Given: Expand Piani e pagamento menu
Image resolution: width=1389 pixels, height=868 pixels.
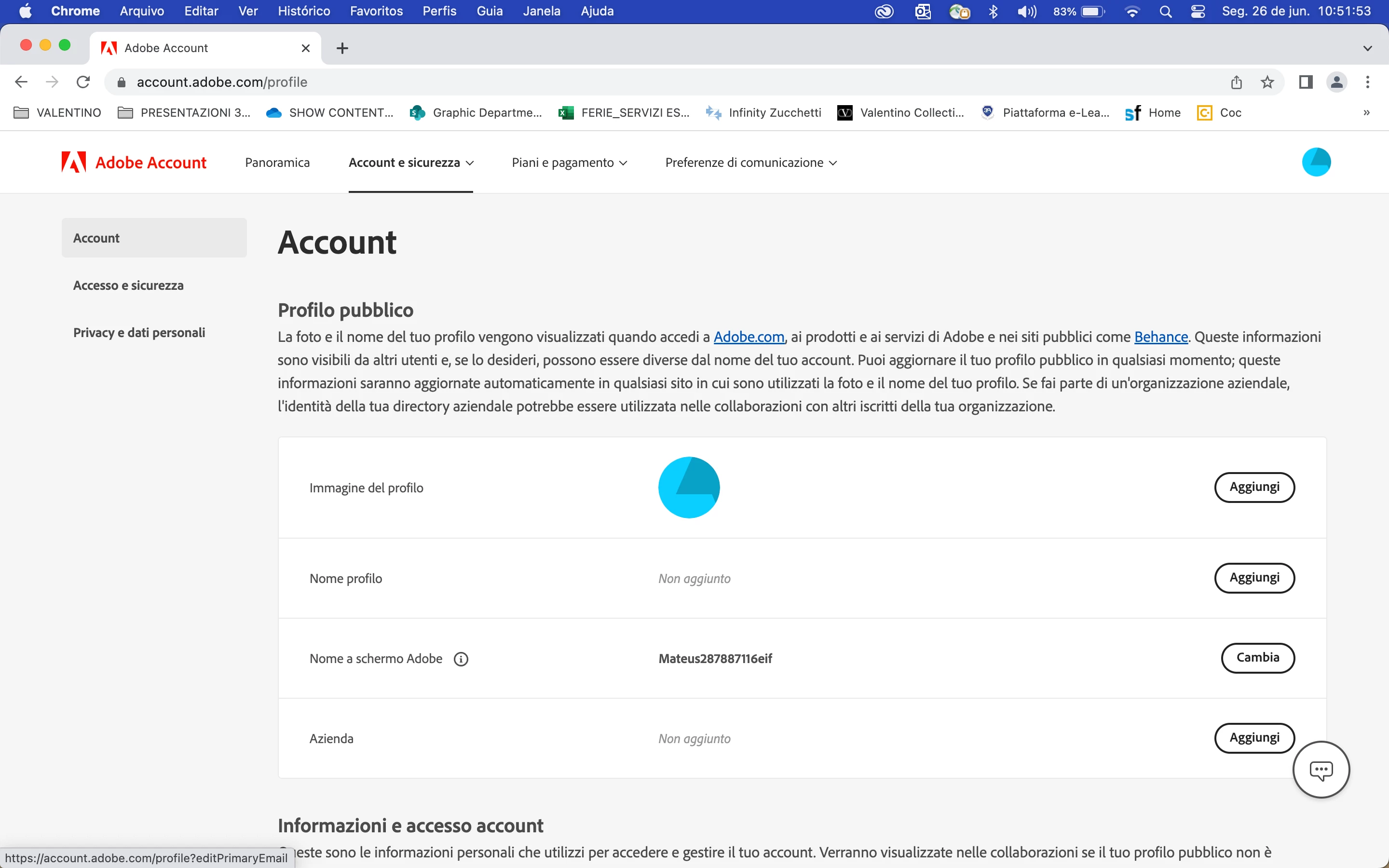Looking at the screenshot, I should coord(569,163).
